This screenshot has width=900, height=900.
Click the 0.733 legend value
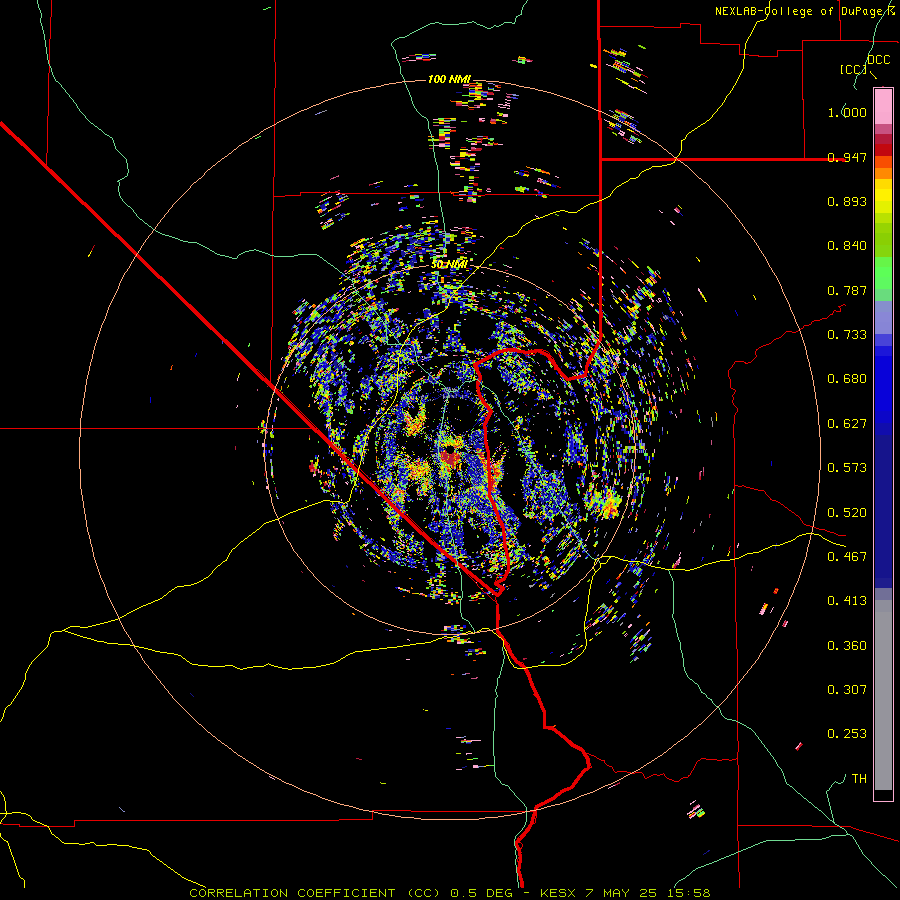(847, 335)
